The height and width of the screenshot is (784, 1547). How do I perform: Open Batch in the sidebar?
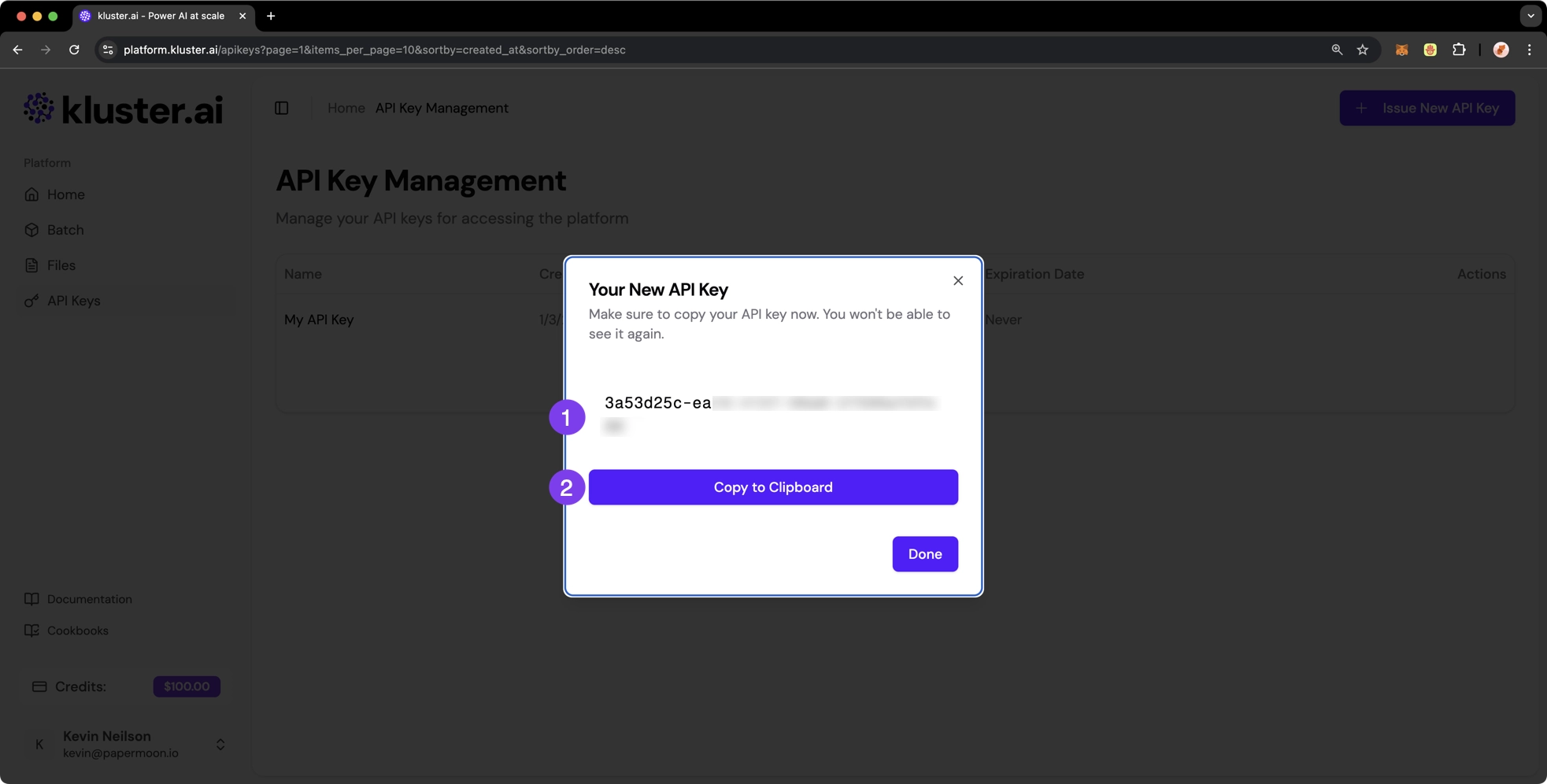(x=65, y=230)
